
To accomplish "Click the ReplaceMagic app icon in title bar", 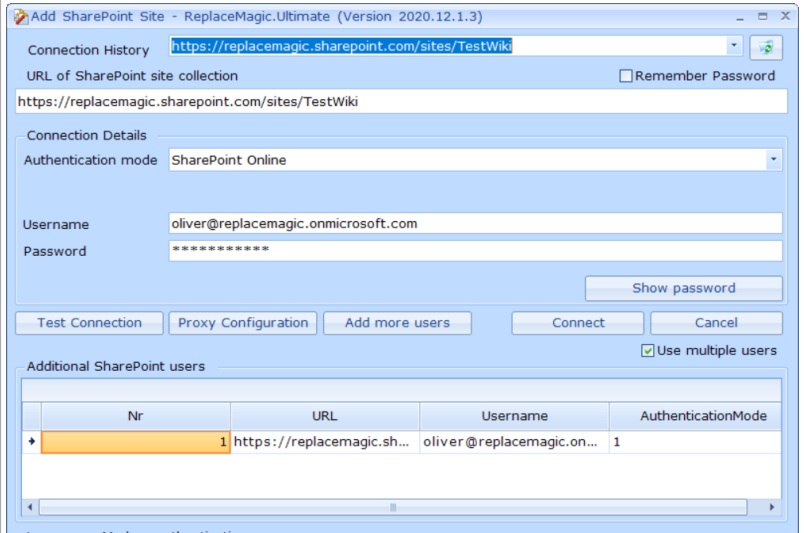I will pos(21,17).
